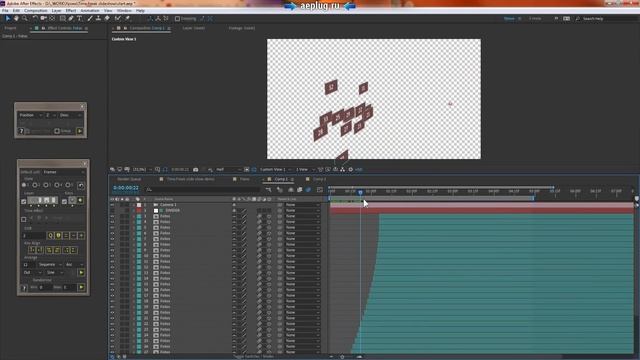Open the Composition Mini-Flowchart icon in timeline
This screenshot has height=360, width=640.
[268, 190]
